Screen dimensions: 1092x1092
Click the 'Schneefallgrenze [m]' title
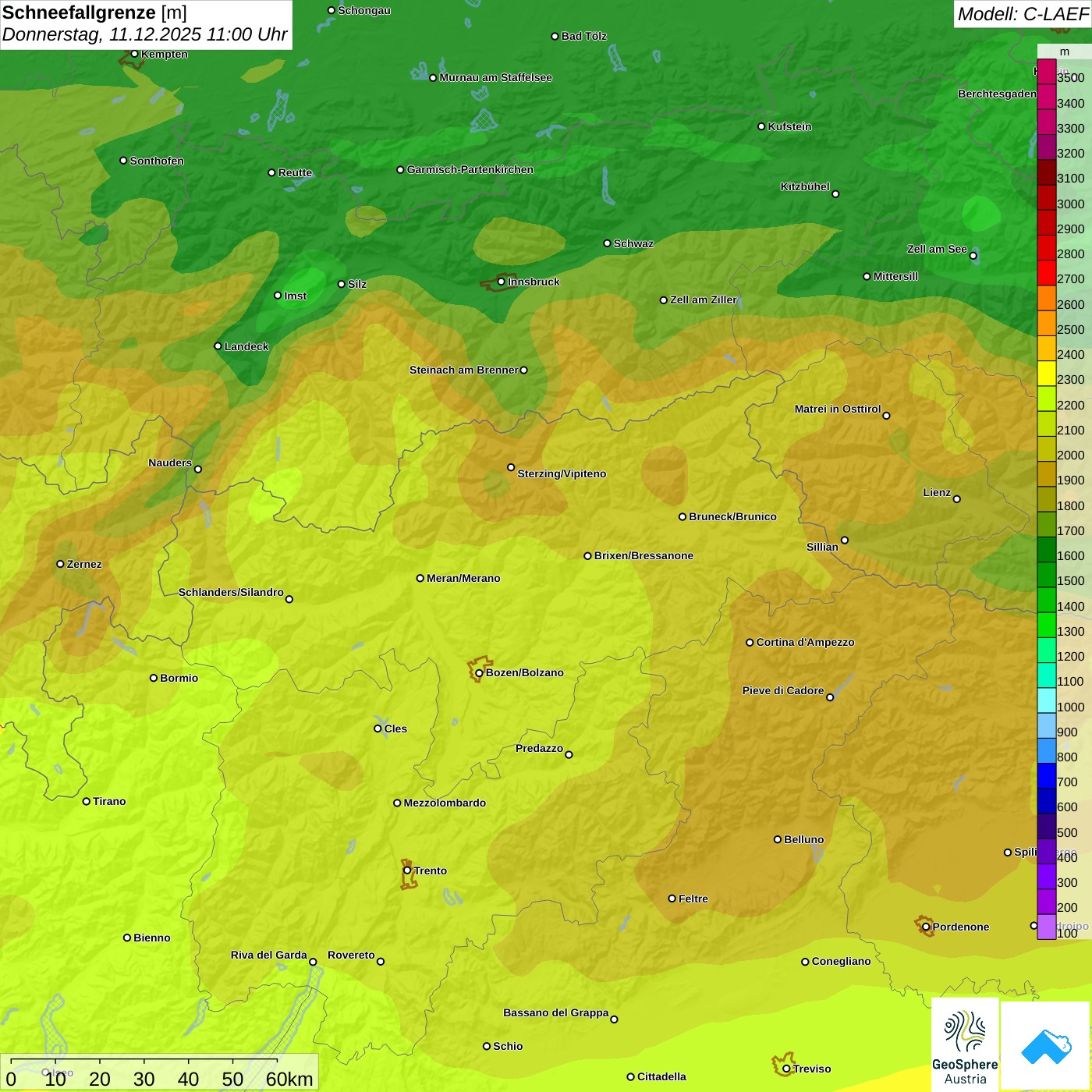tap(94, 13)
